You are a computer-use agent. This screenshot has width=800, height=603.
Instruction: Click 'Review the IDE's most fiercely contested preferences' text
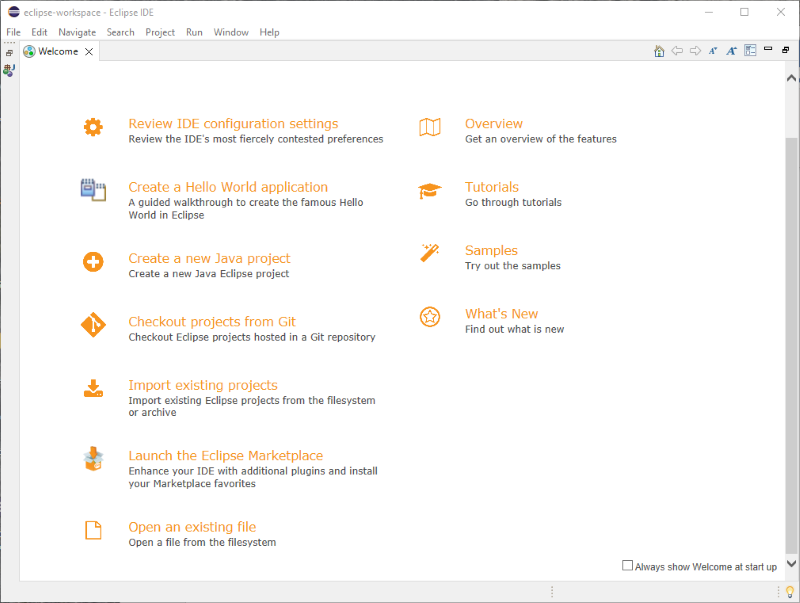pos(256,139)
